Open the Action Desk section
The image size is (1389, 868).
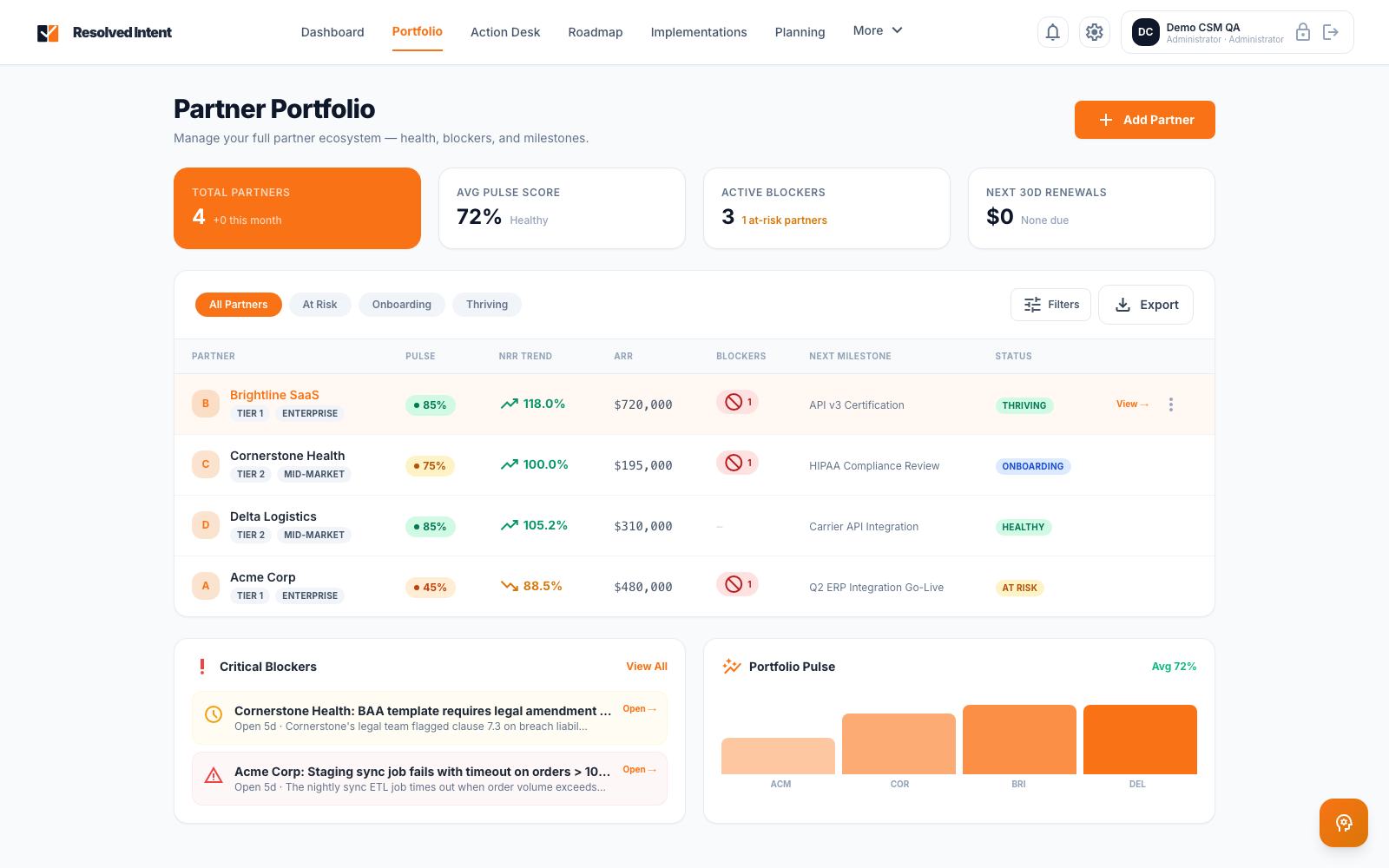[505, 32]
